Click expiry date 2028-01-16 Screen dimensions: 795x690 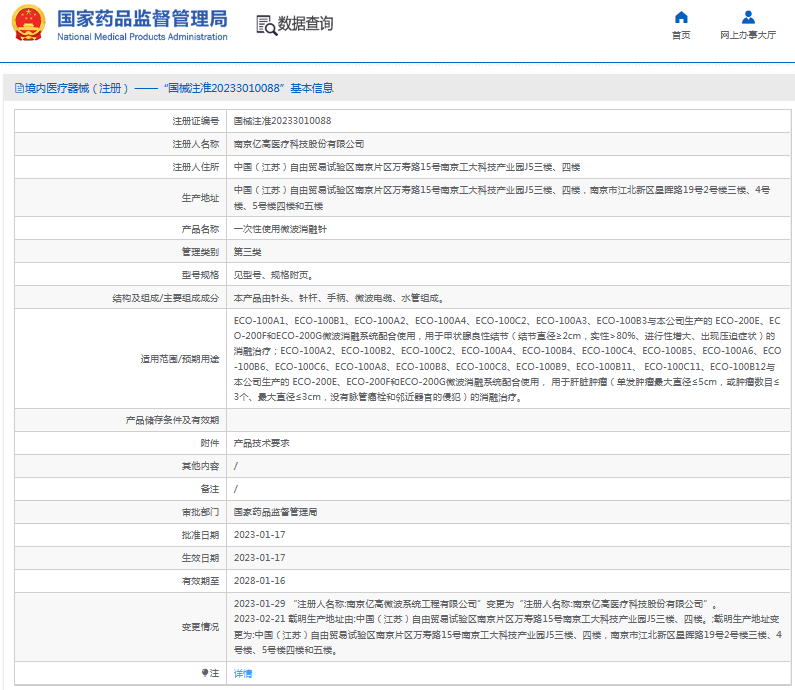click(x=260, y=580)
